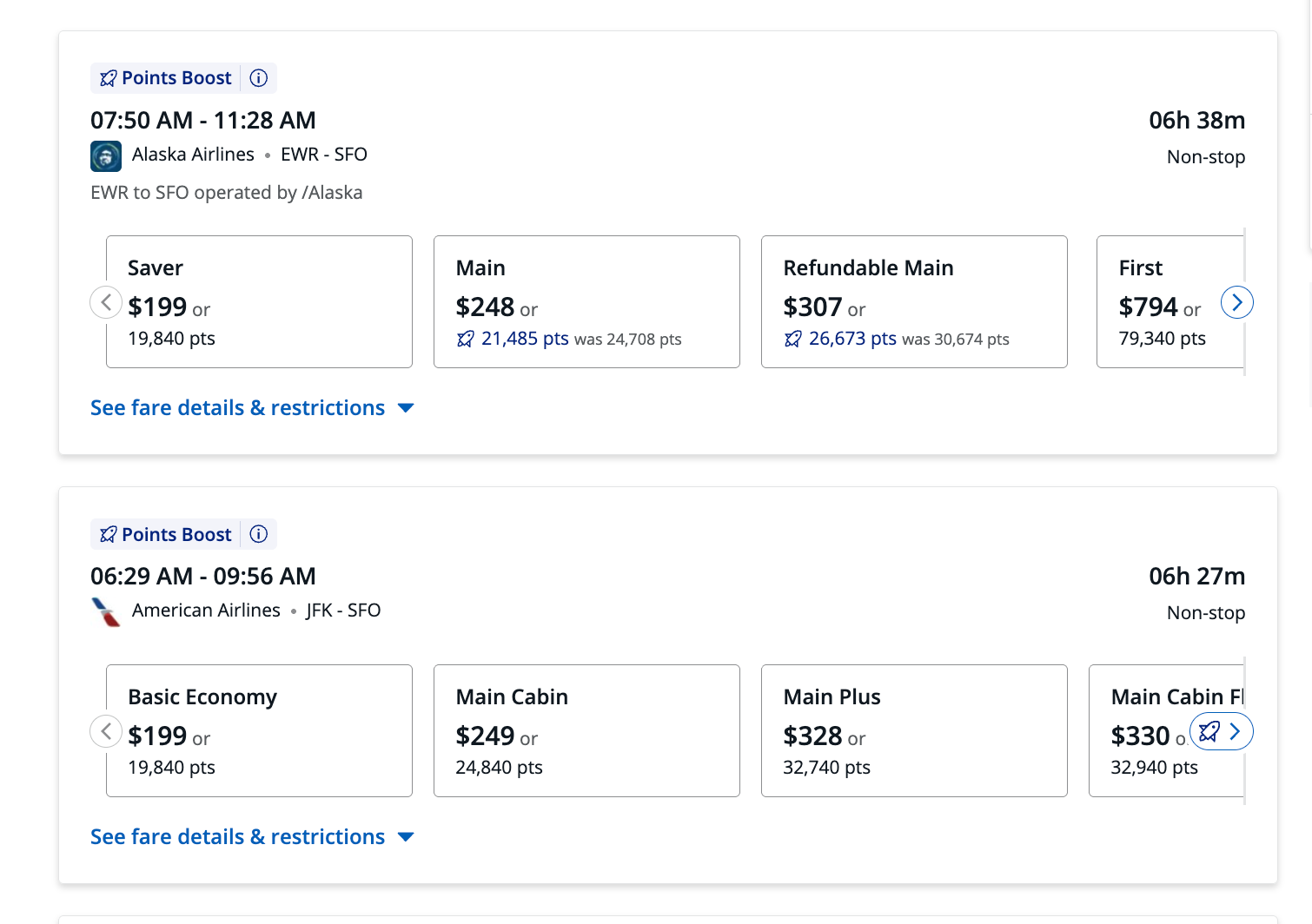1312x924 pixels.
Task: Click the Non-stop label under 06h 38m
Action: (x=1206, y=157)
